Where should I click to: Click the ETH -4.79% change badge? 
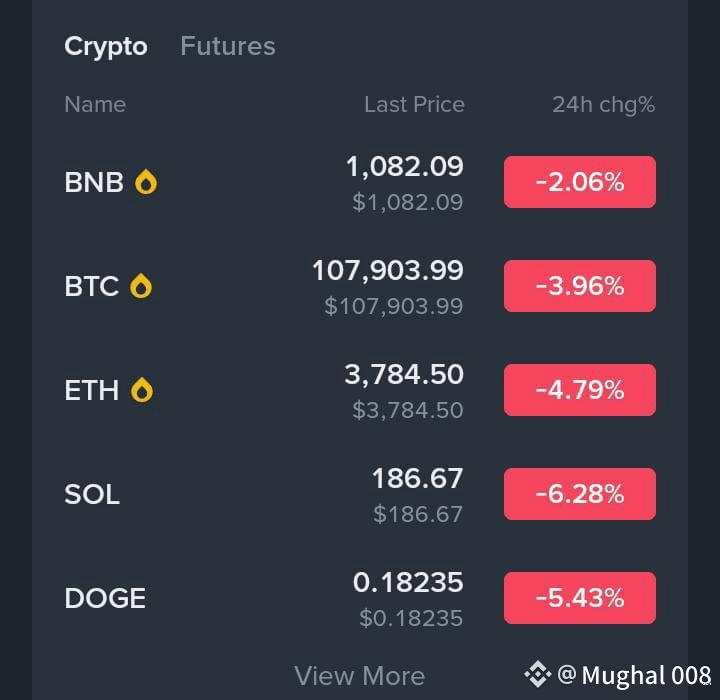coord(579,390)
